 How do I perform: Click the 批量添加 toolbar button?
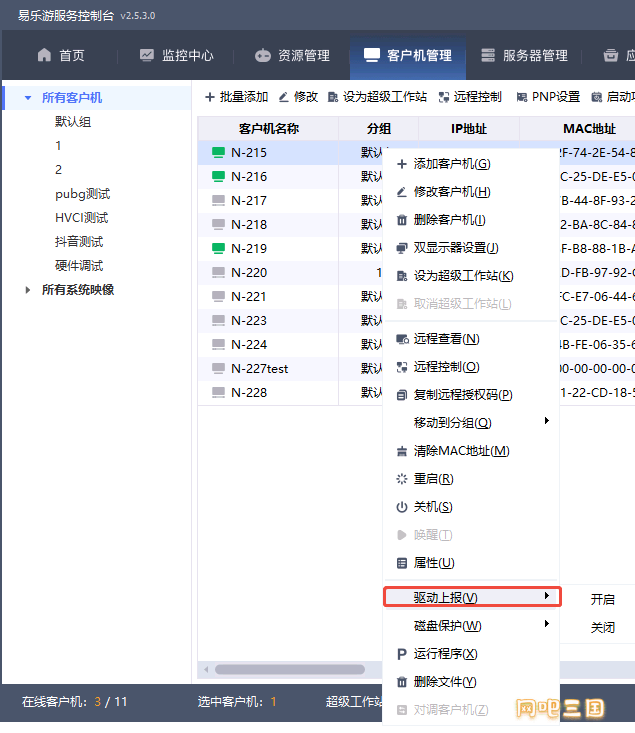tap(237, 97)
